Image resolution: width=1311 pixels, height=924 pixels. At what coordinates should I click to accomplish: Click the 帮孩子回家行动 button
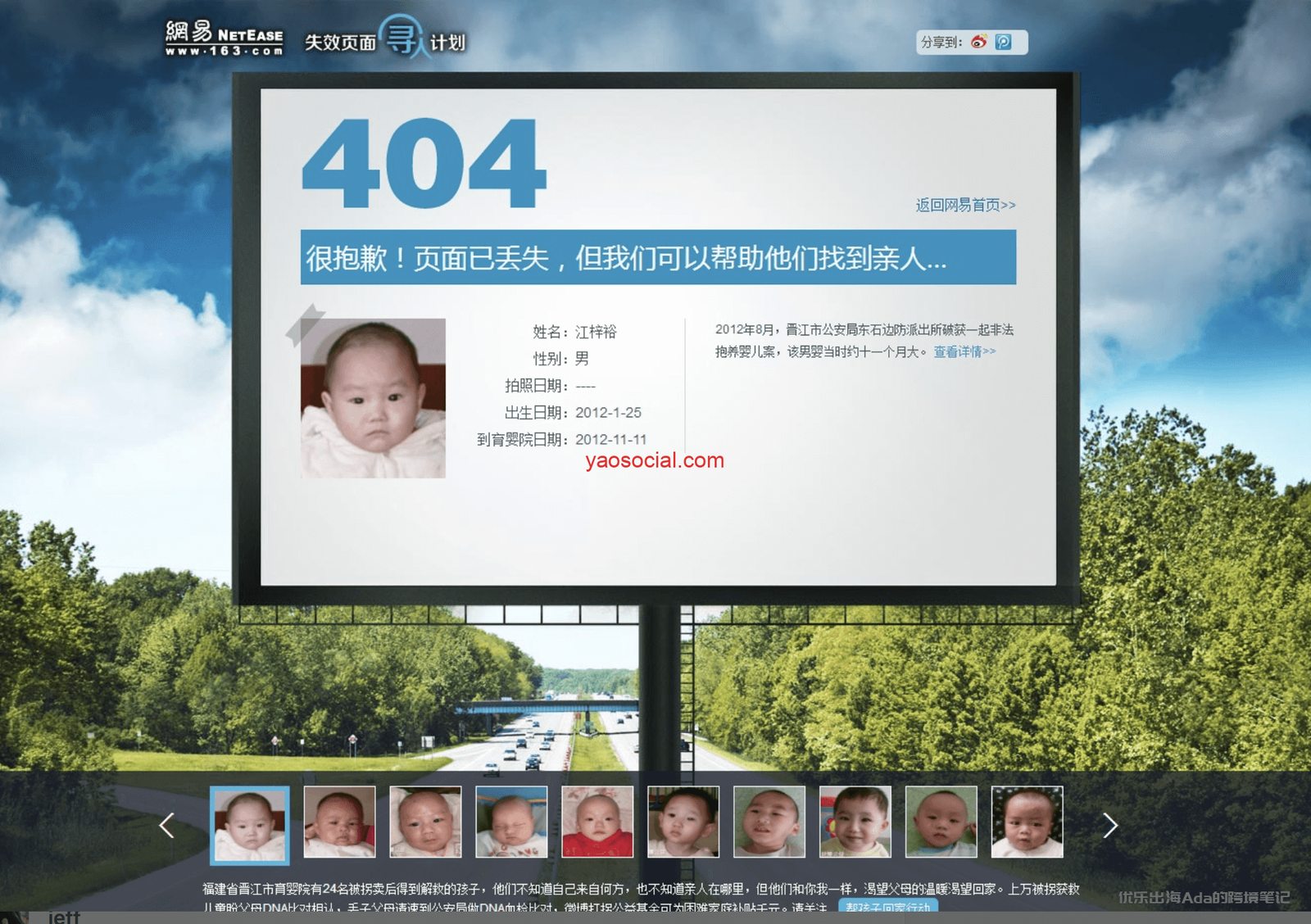click(887, 907)
